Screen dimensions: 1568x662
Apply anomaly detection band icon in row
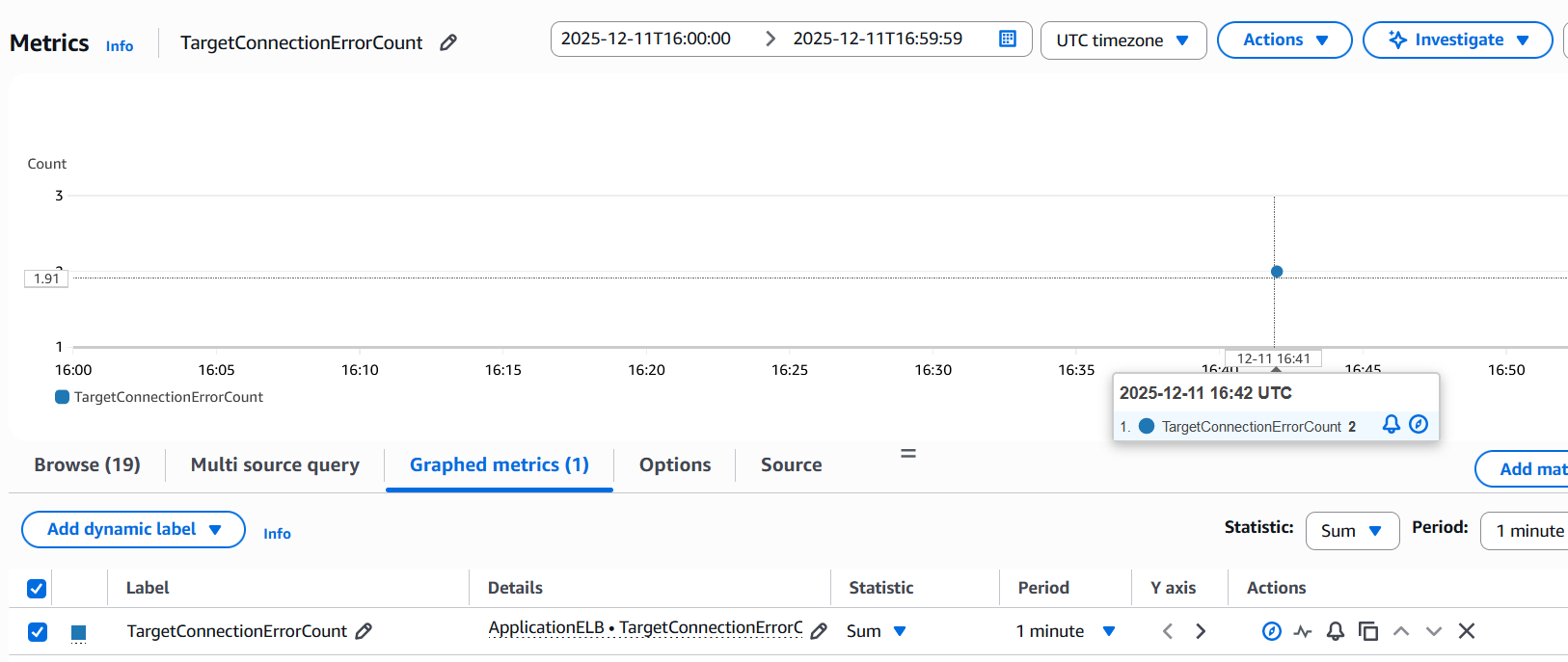pyautogui.click(x=1303, y=631)
